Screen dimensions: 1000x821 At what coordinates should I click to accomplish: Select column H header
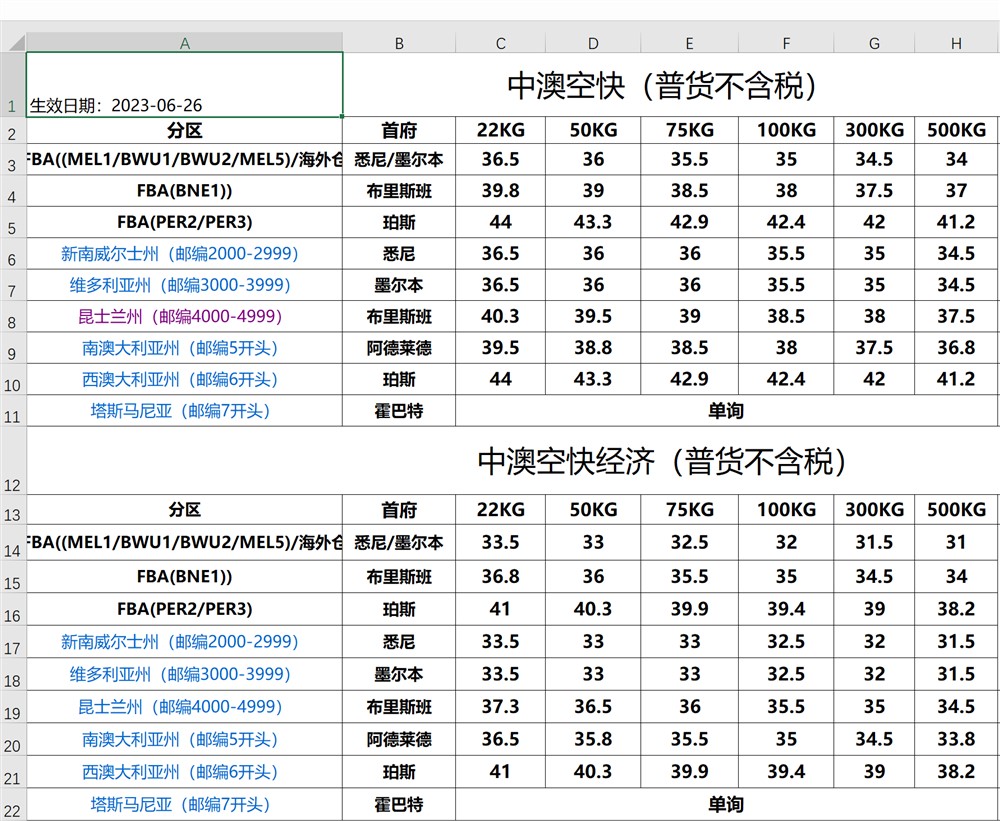pyautogui.click(x=956, y=43)
